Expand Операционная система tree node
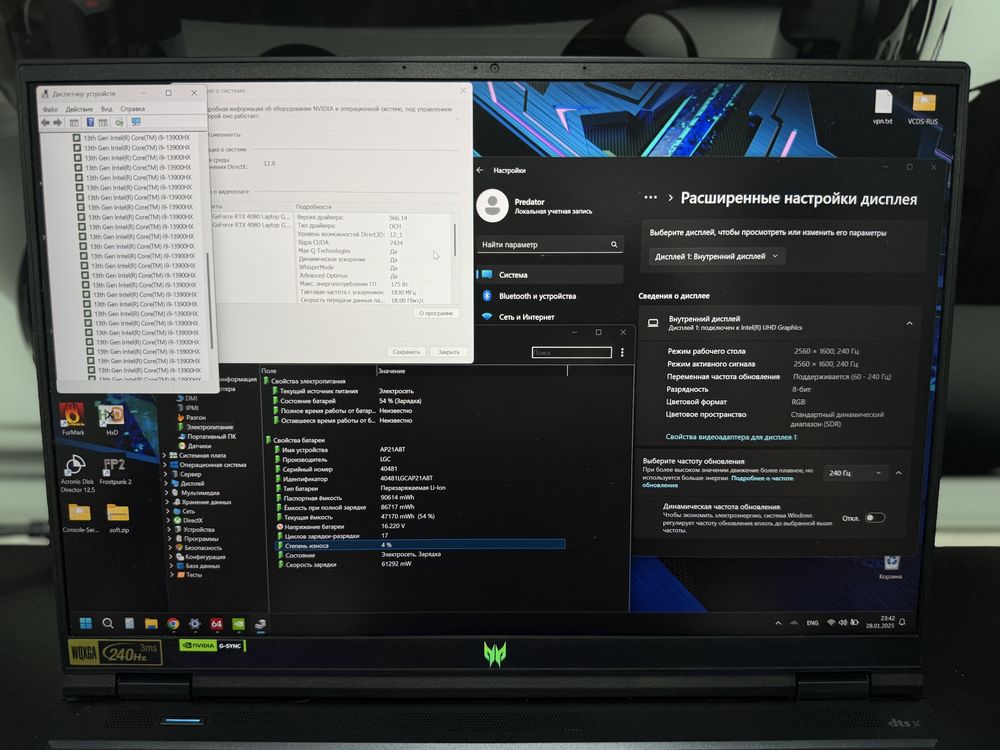 166,465
